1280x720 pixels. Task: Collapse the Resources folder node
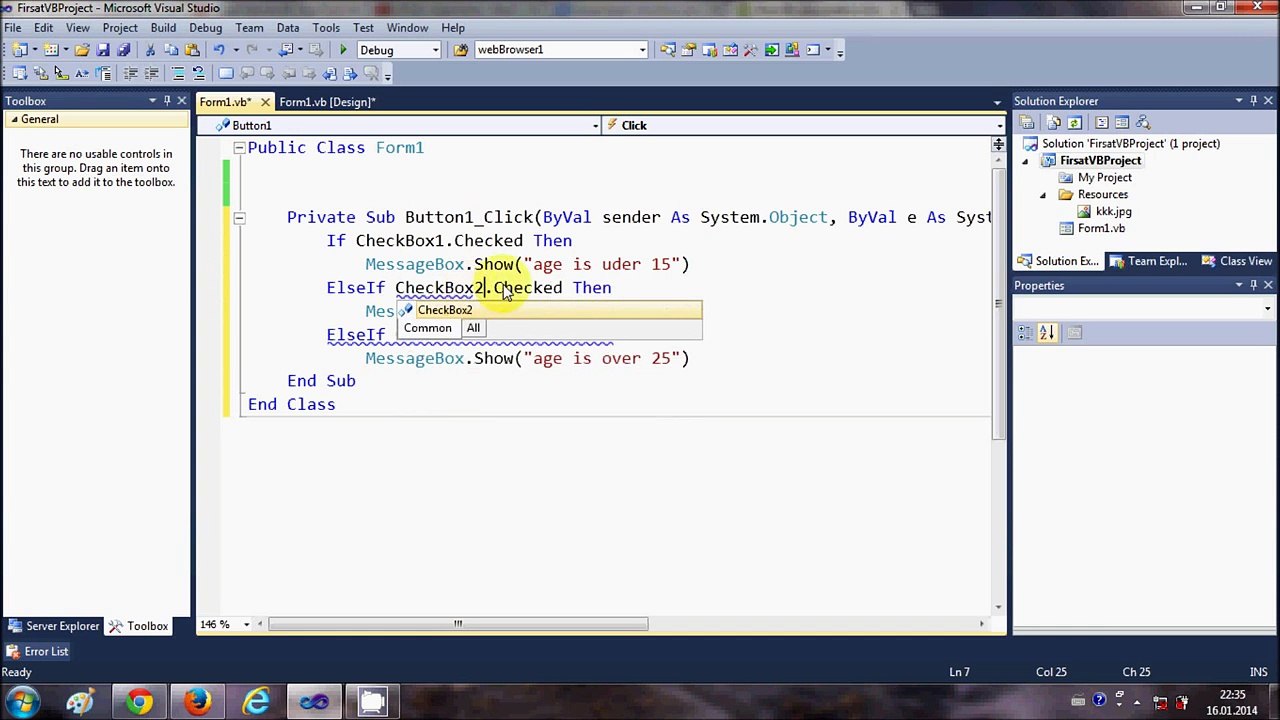[1043, 195]
